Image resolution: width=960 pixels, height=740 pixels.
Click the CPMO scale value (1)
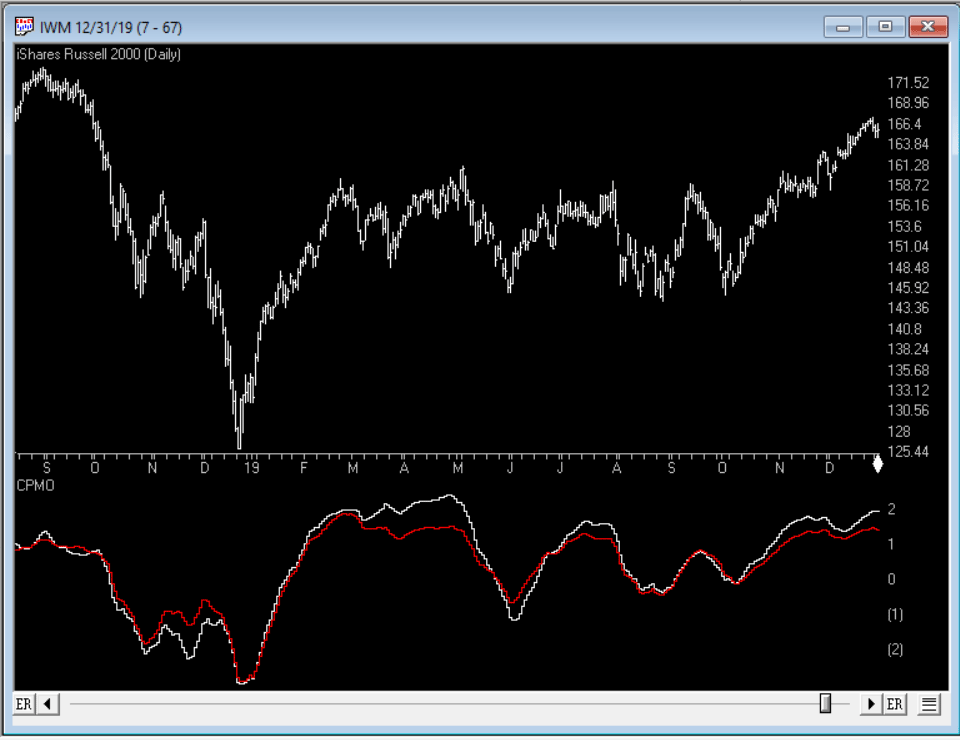(895, 614)
